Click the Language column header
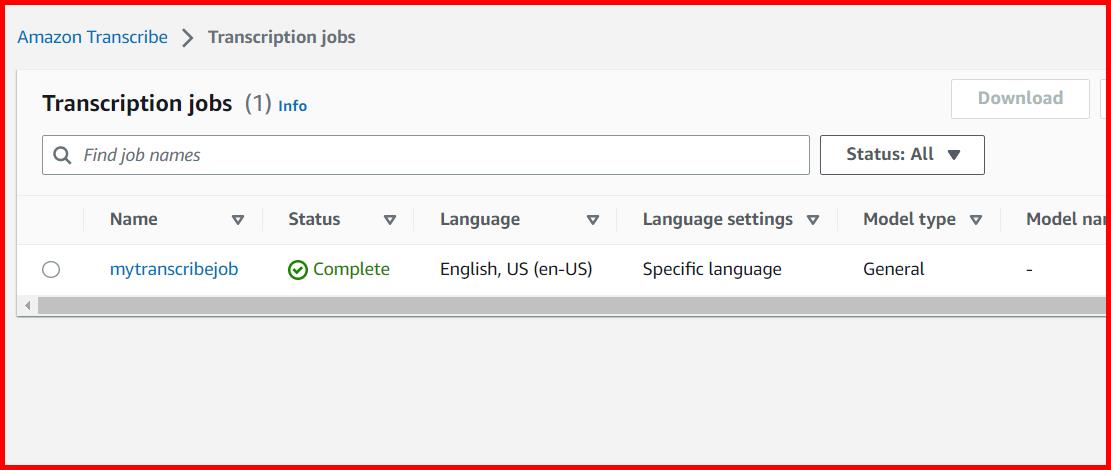 tap(480, 219)
